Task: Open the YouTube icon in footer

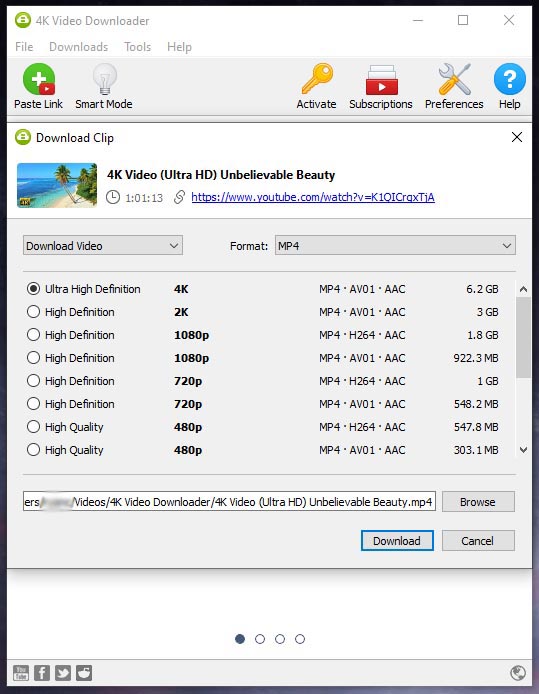Action: (21, 673)
